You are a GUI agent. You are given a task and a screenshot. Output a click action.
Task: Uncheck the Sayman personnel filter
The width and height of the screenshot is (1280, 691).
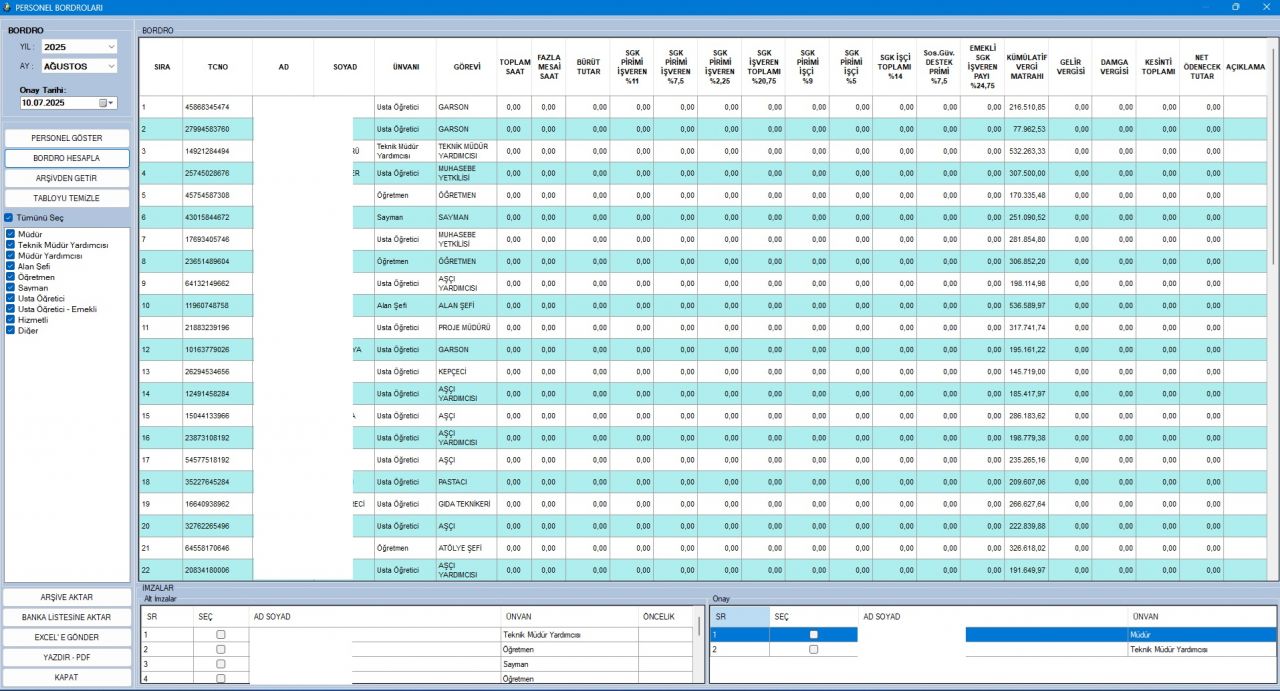coord(10,287)
